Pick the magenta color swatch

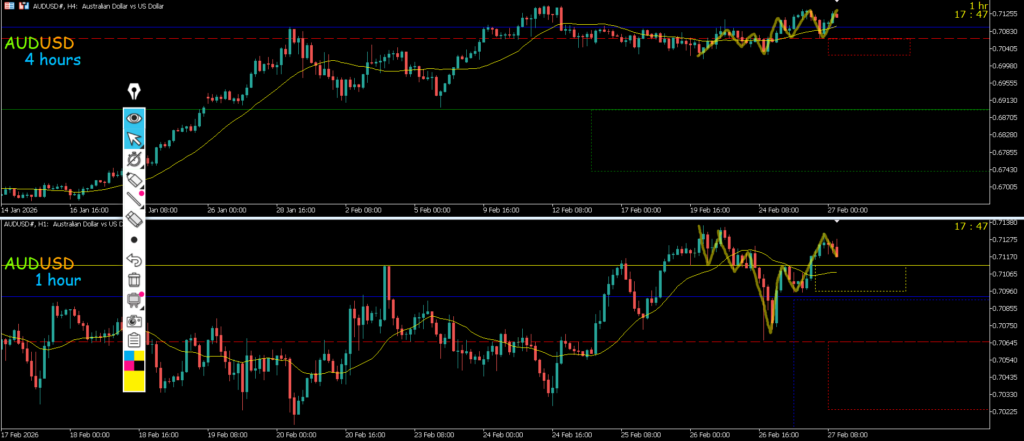(x=128, y=366)
